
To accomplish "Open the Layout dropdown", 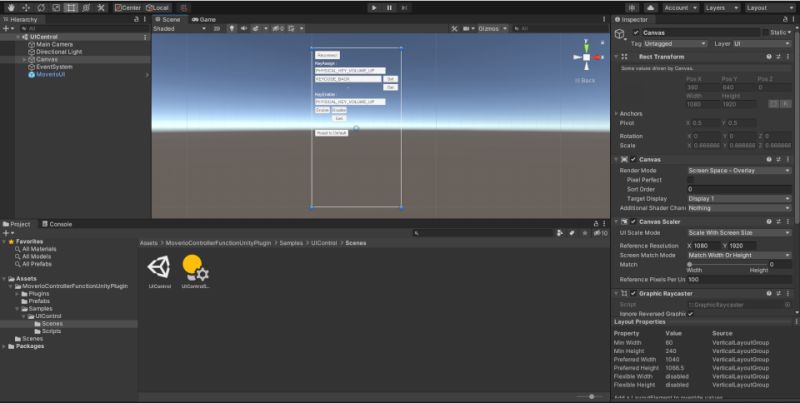I will click(x=769, y=8).
